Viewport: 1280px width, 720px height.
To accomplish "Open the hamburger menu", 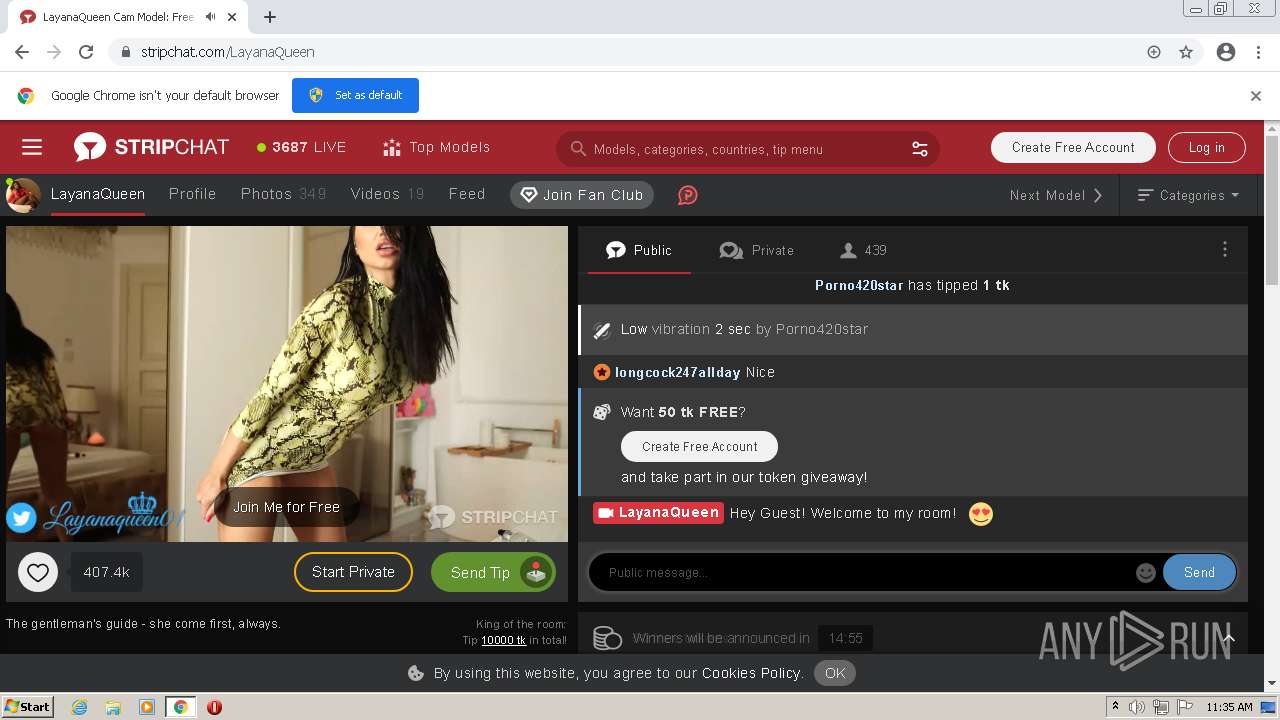I will coord(32,147).
